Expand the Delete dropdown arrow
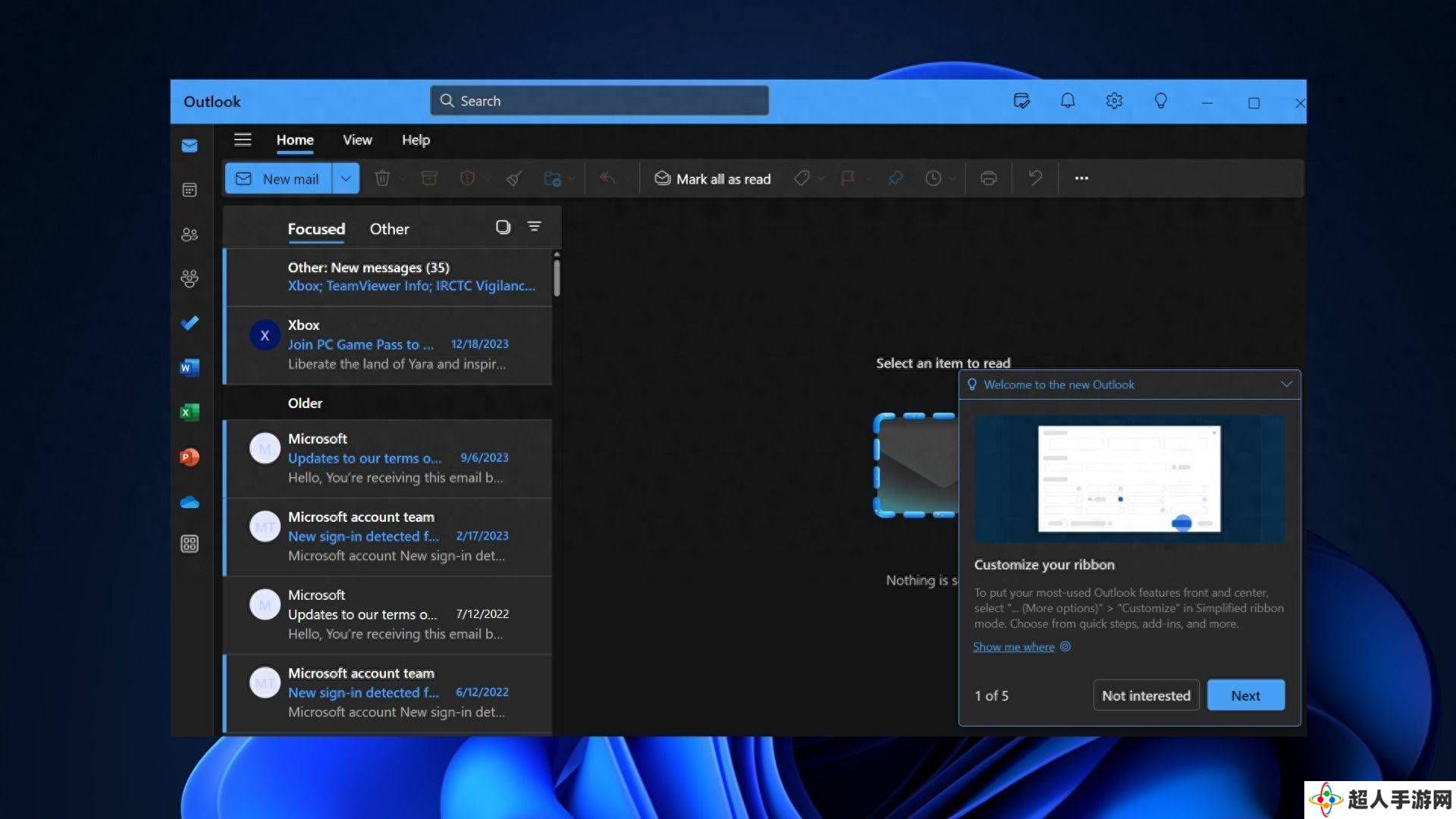 pyautogui.click(x=403, y=179)
